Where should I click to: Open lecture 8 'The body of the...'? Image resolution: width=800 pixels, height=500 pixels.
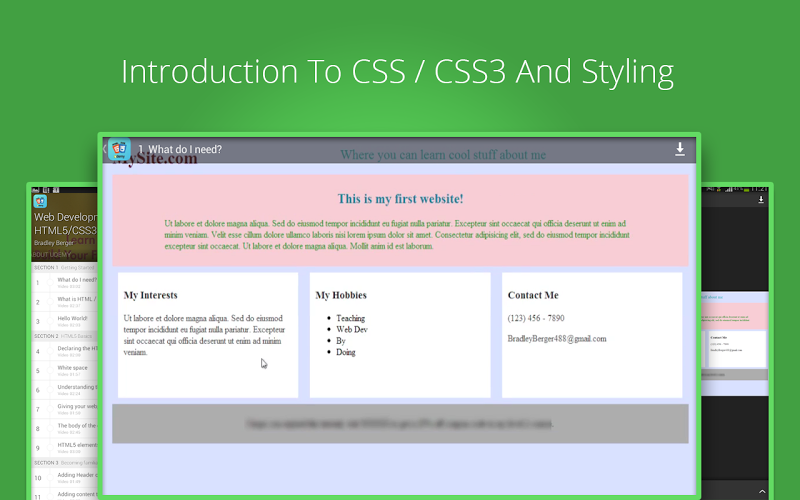tap(64, 429)
